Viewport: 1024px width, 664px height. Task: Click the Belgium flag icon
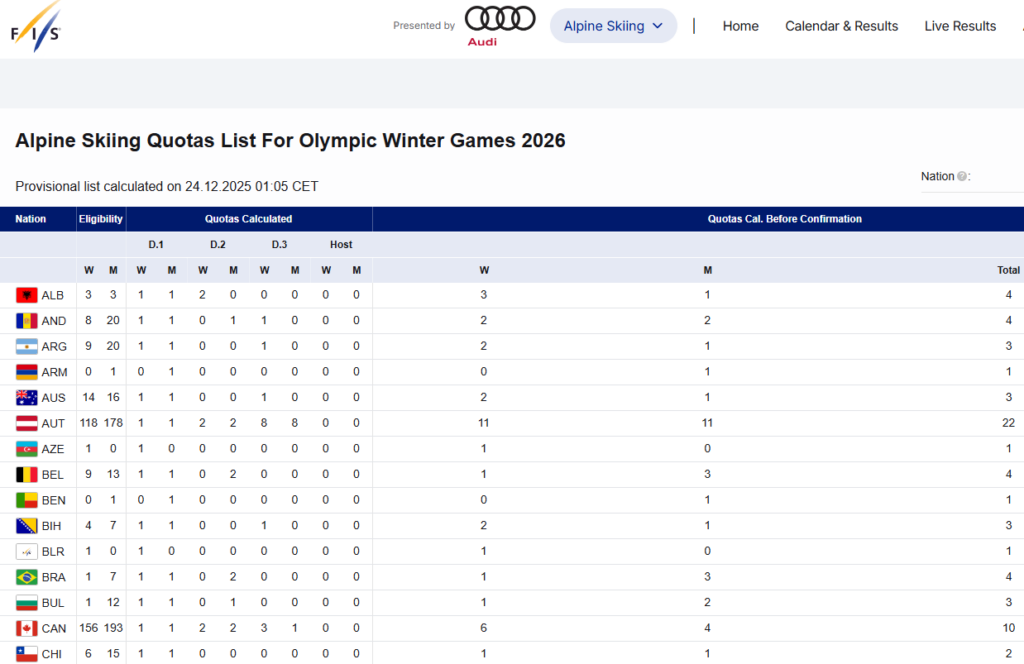pos(27,475)
